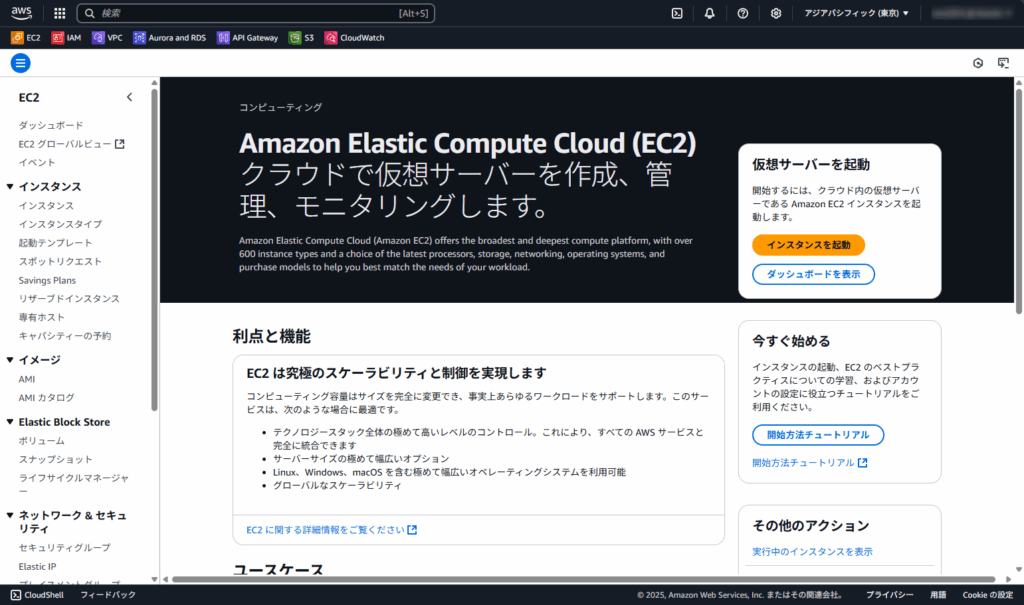Open the AWS services grid menu

click(59, 13)
